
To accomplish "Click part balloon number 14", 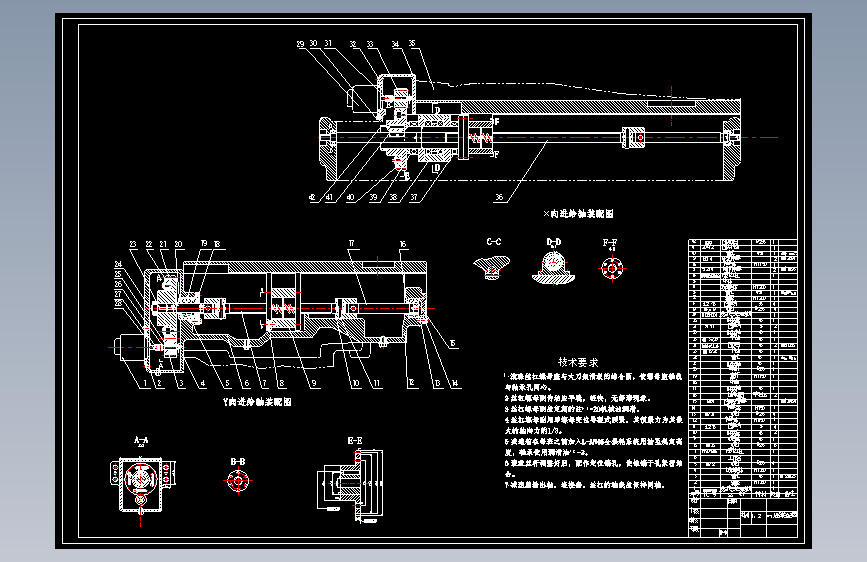I will click(x=455, y=383).
